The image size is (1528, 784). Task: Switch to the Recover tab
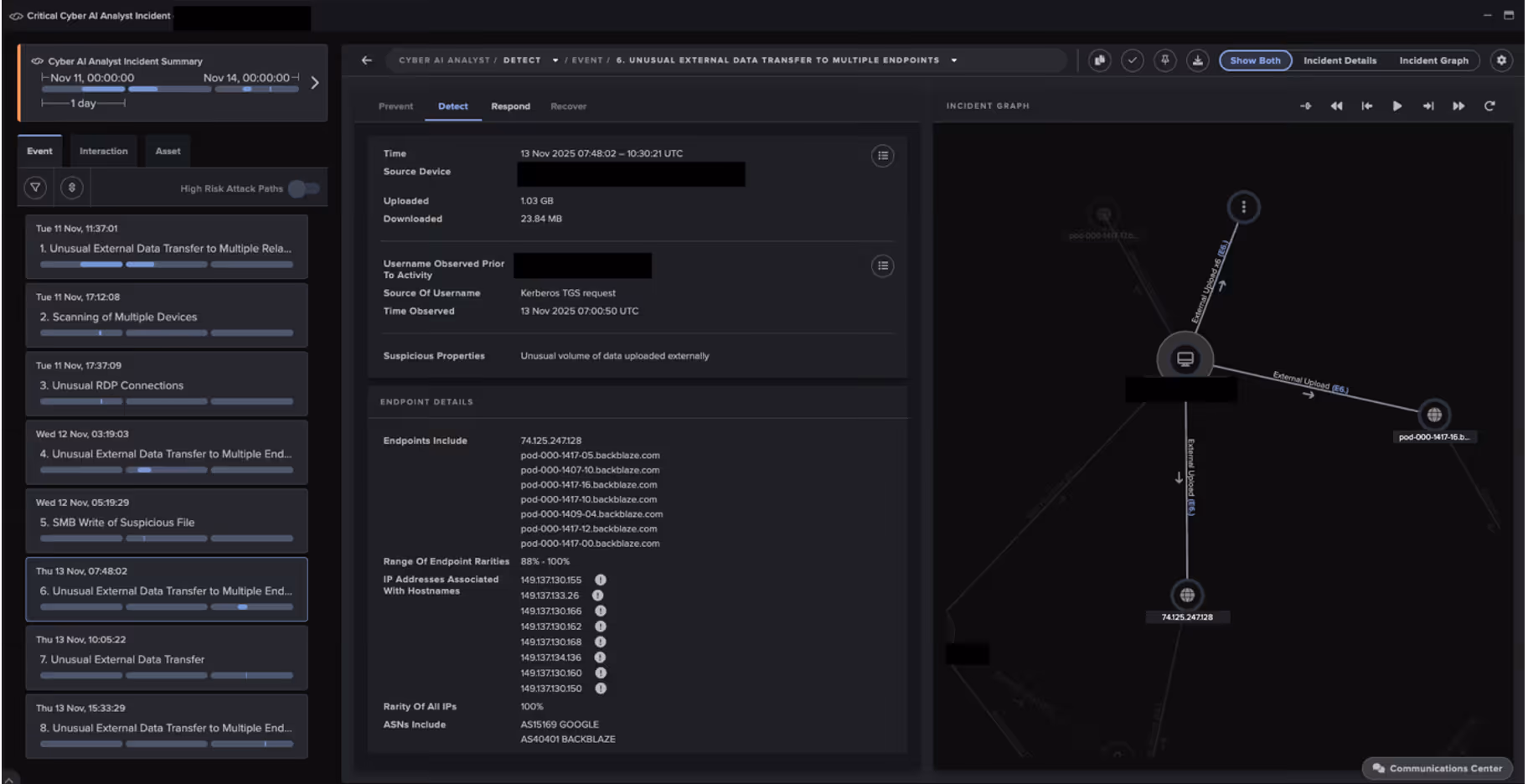pos(568,106)
